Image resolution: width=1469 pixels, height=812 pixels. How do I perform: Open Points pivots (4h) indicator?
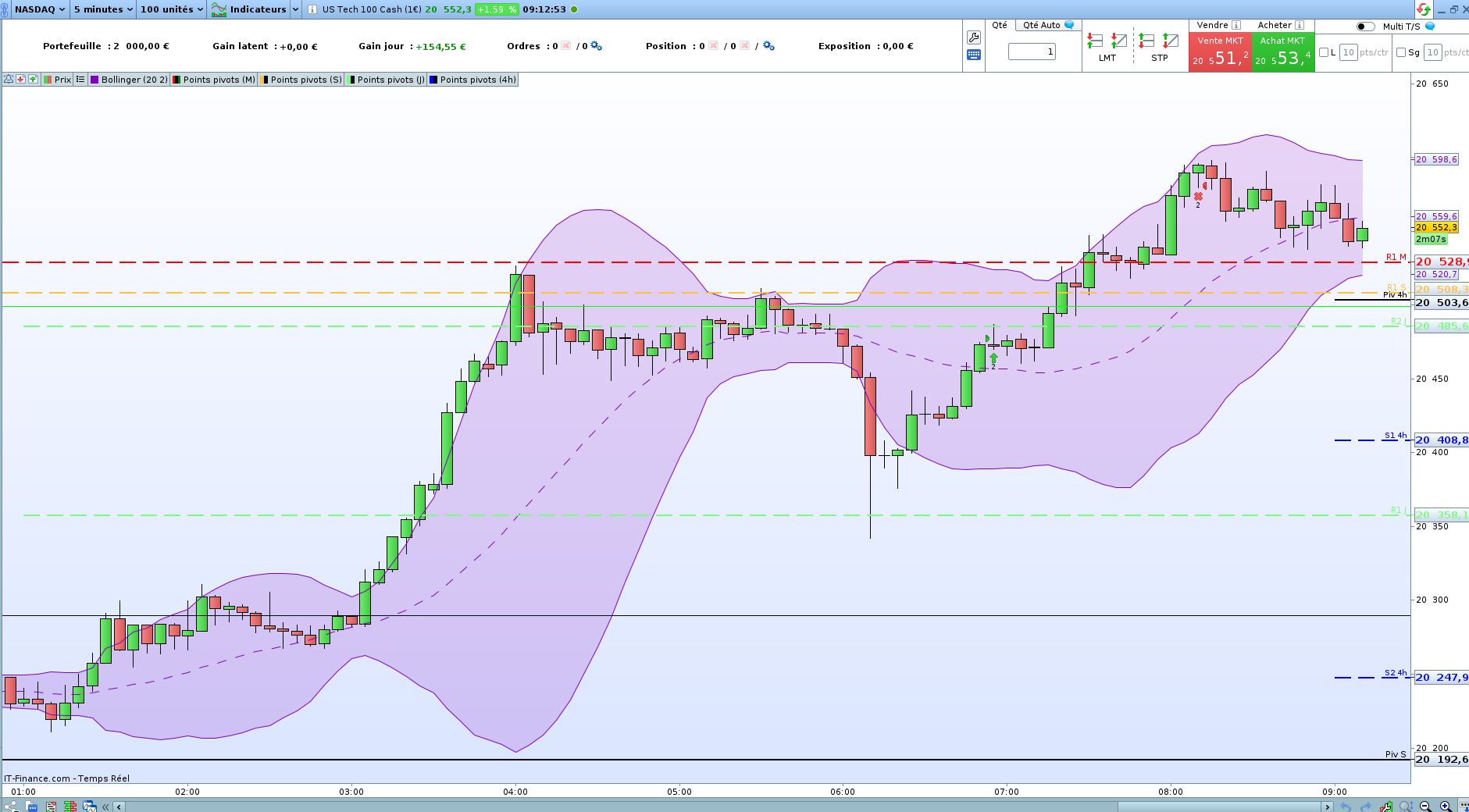pyautogui.click(x=472, y=80)
